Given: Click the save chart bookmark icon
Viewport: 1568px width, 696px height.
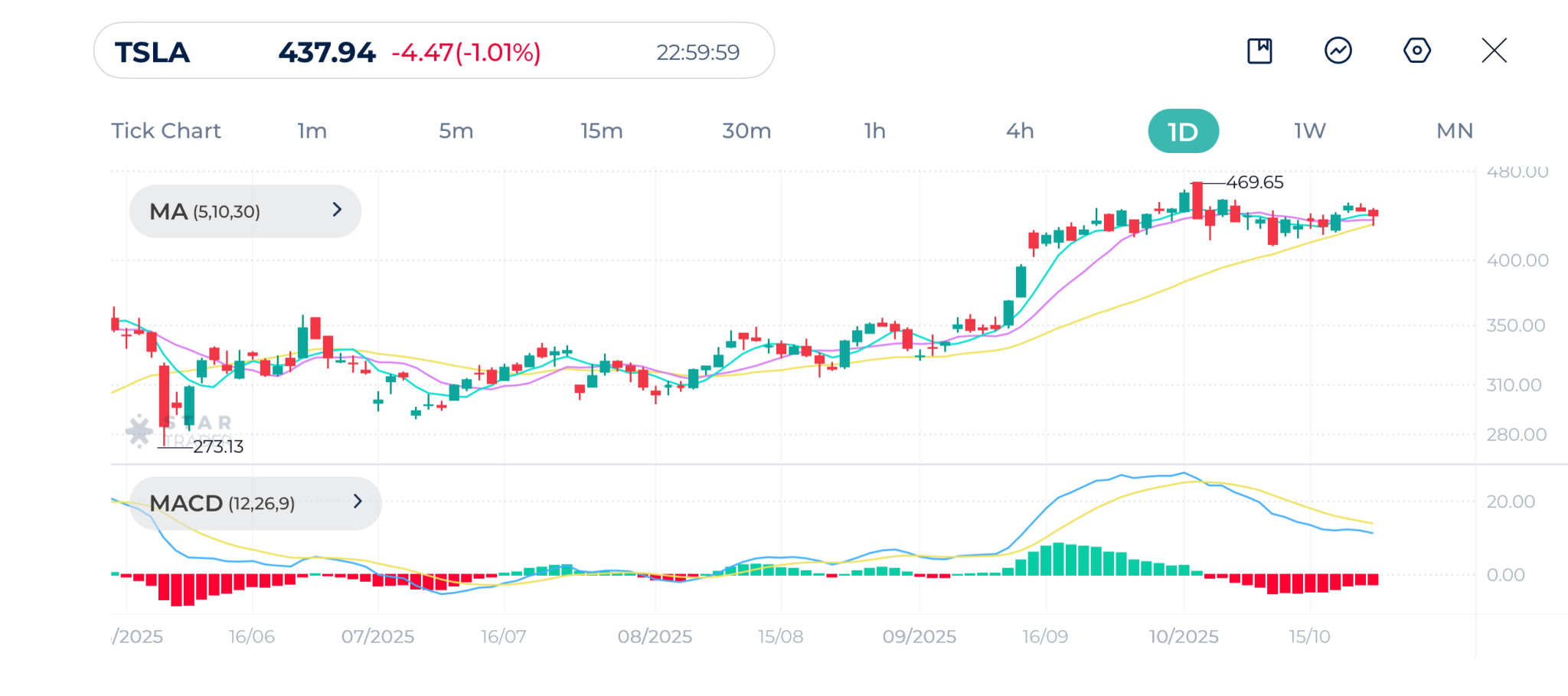Looking at the screenshot, I should pos(1259,51).
